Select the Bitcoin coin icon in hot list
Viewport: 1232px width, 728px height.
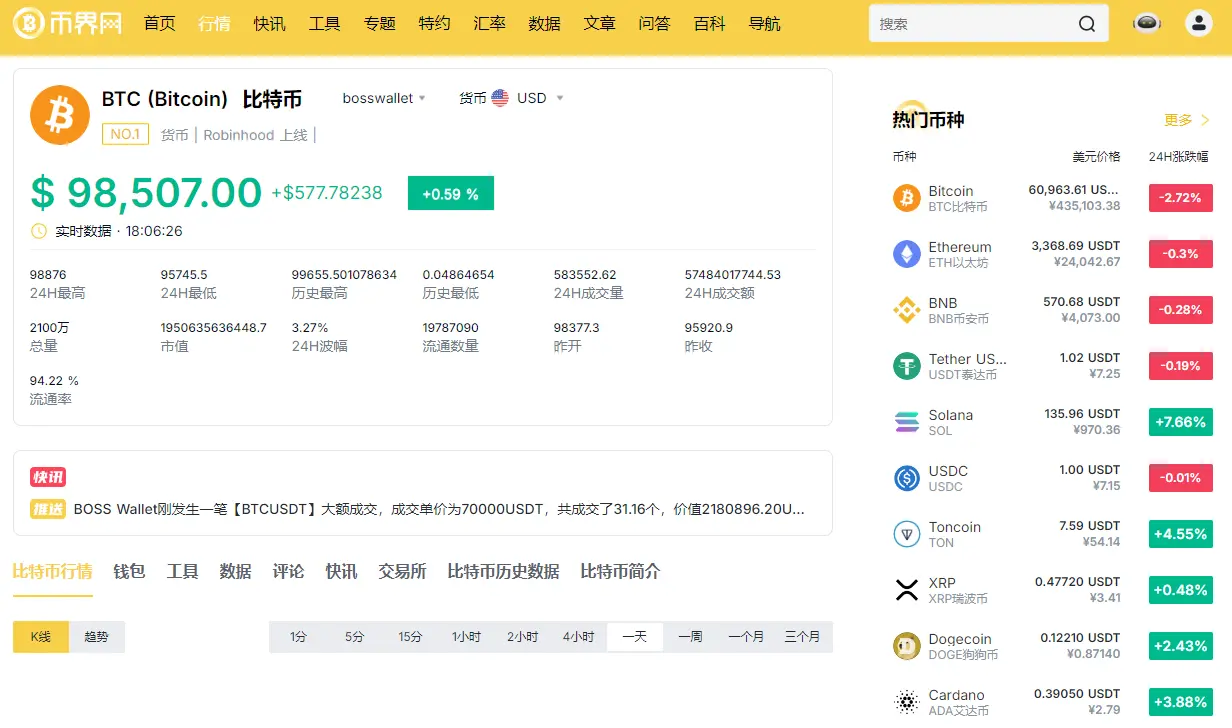pyautogui.click(x=906, y=198)
